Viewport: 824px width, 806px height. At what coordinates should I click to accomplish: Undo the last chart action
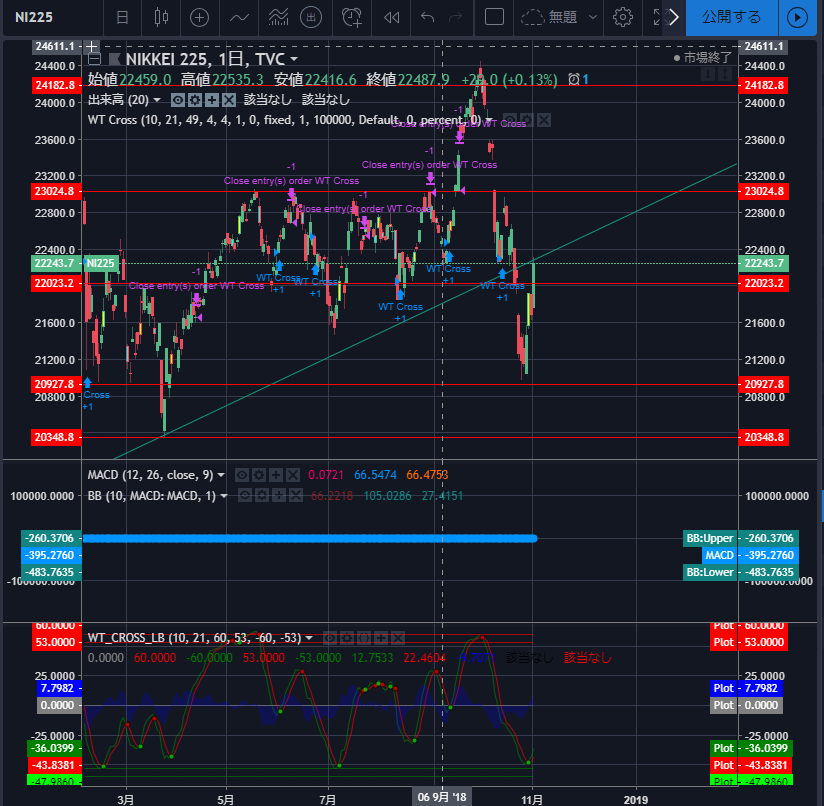[x=427, y=17]
